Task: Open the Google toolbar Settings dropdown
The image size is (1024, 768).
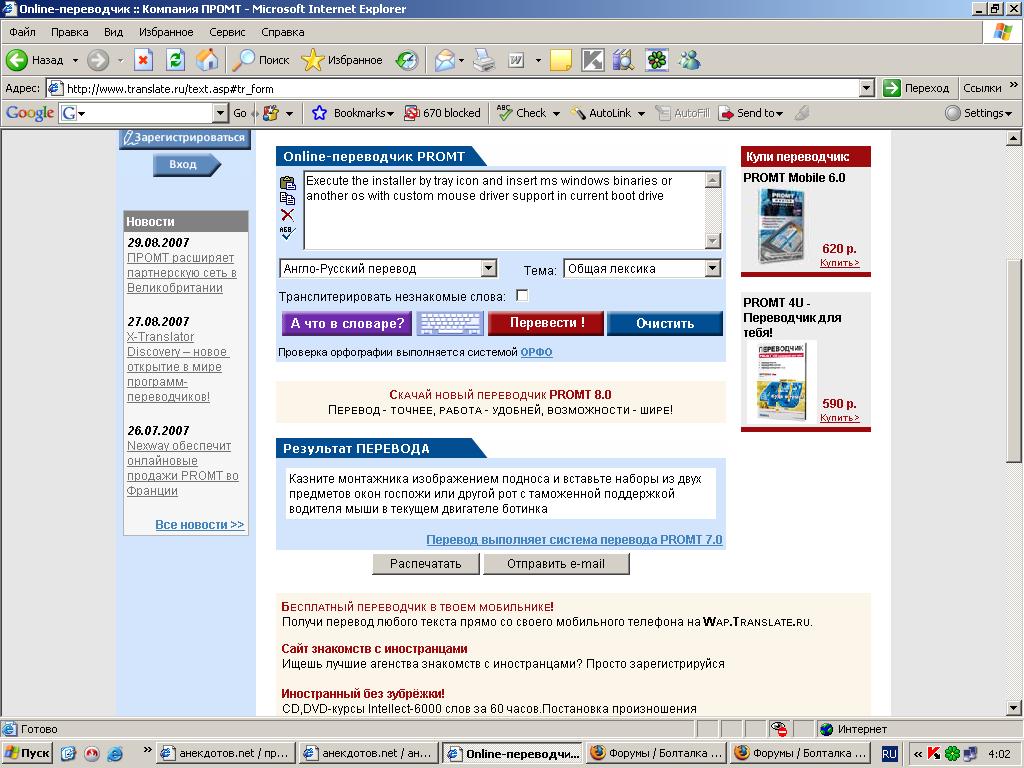Action: click(x=978, y=113)
